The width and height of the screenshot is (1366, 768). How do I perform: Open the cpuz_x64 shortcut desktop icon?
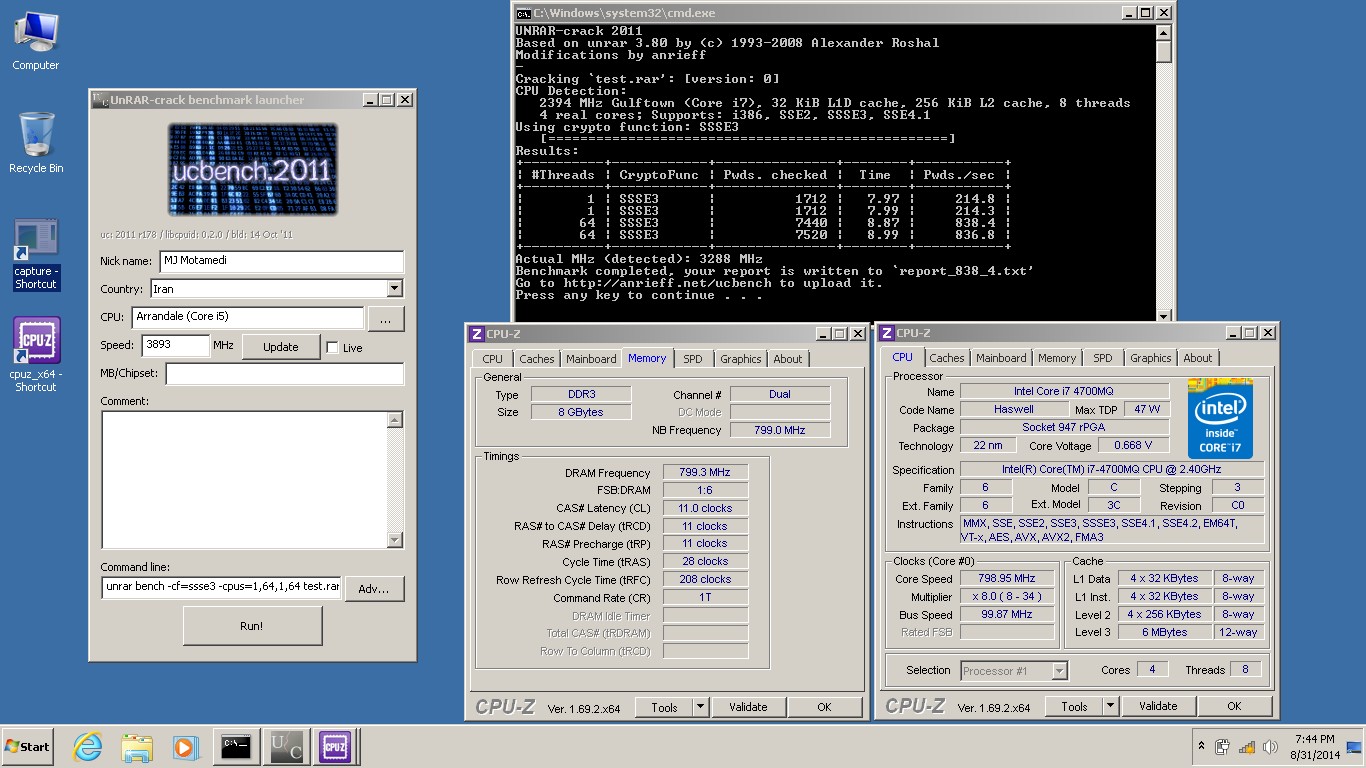[x=36, y=355]
